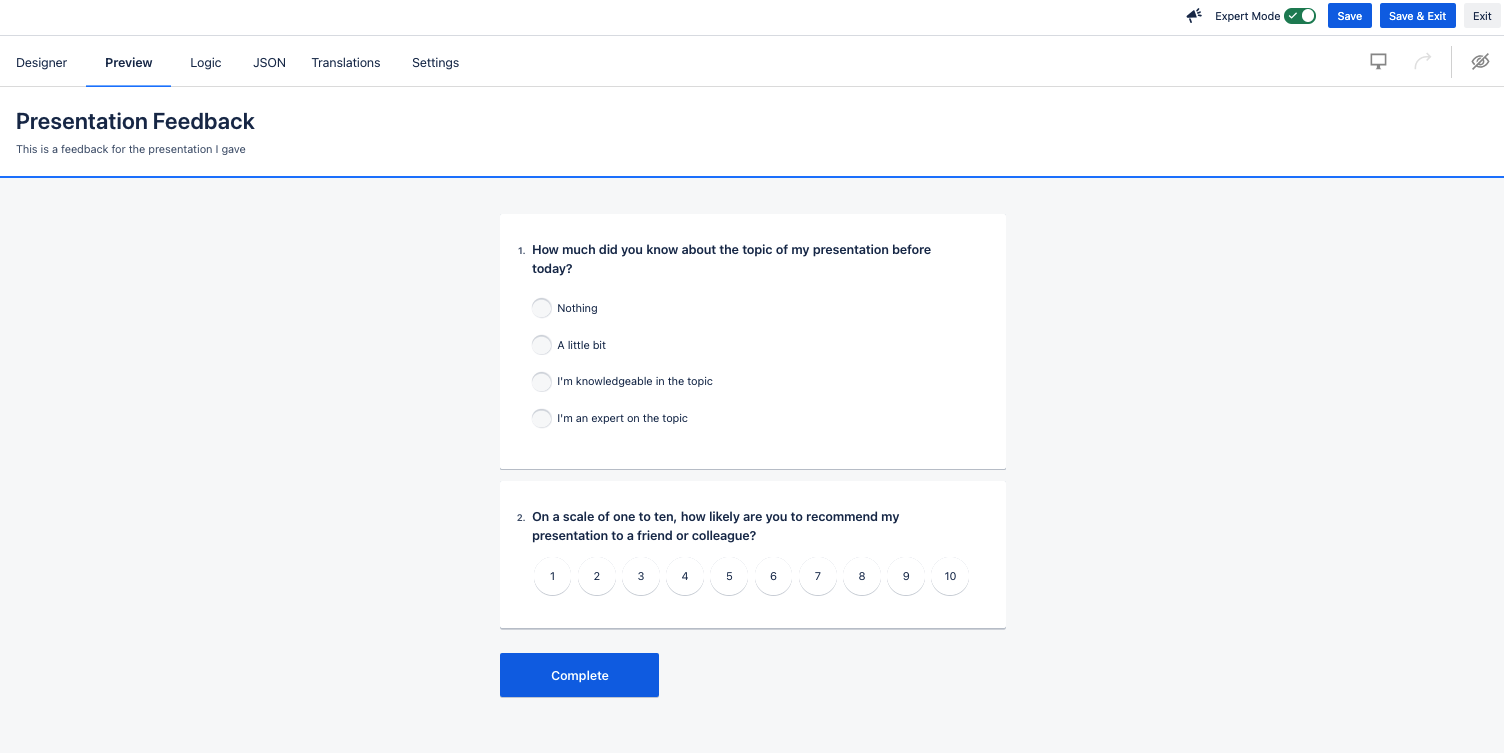Click the megaphone announcements icon
The height and width of the screenshot is (753, 1504).
point(1194,16)
